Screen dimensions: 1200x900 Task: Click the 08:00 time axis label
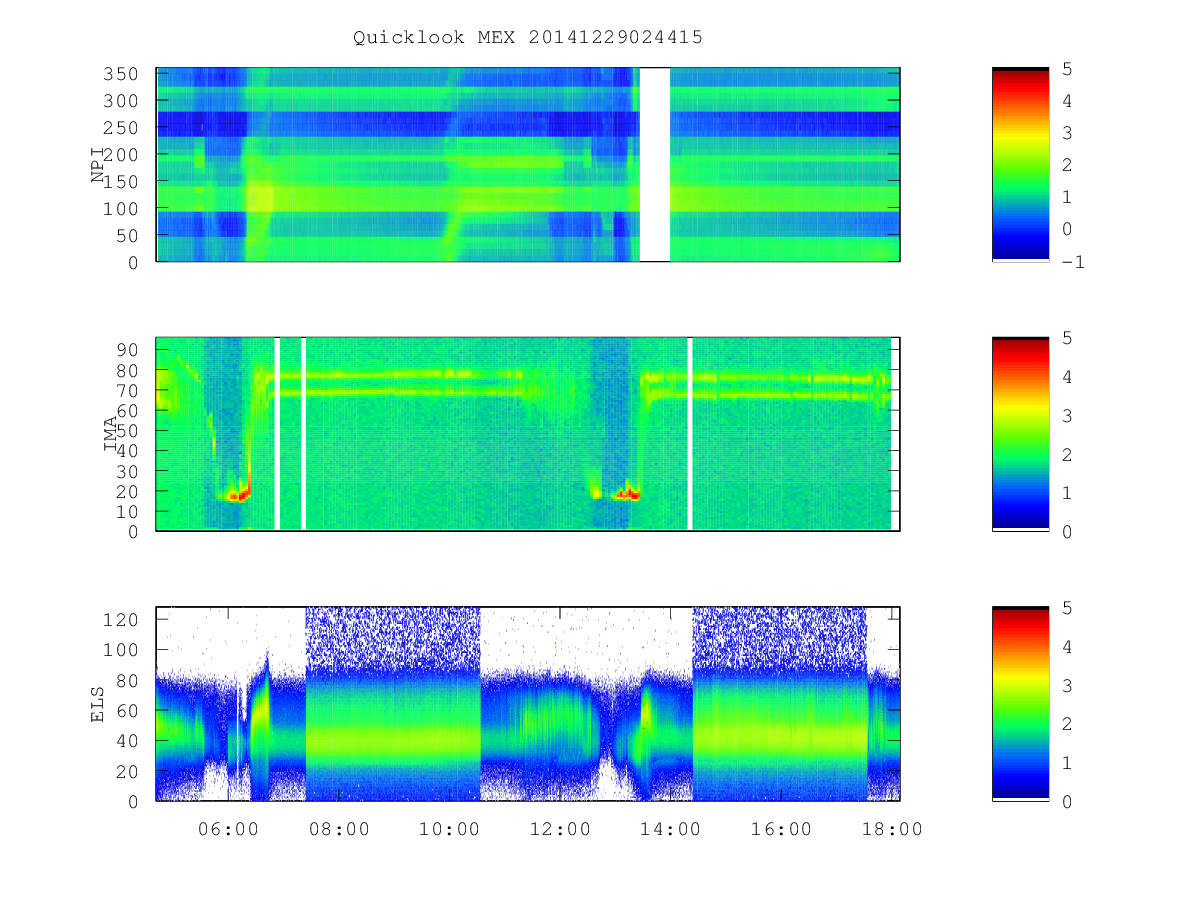(340, 829)
